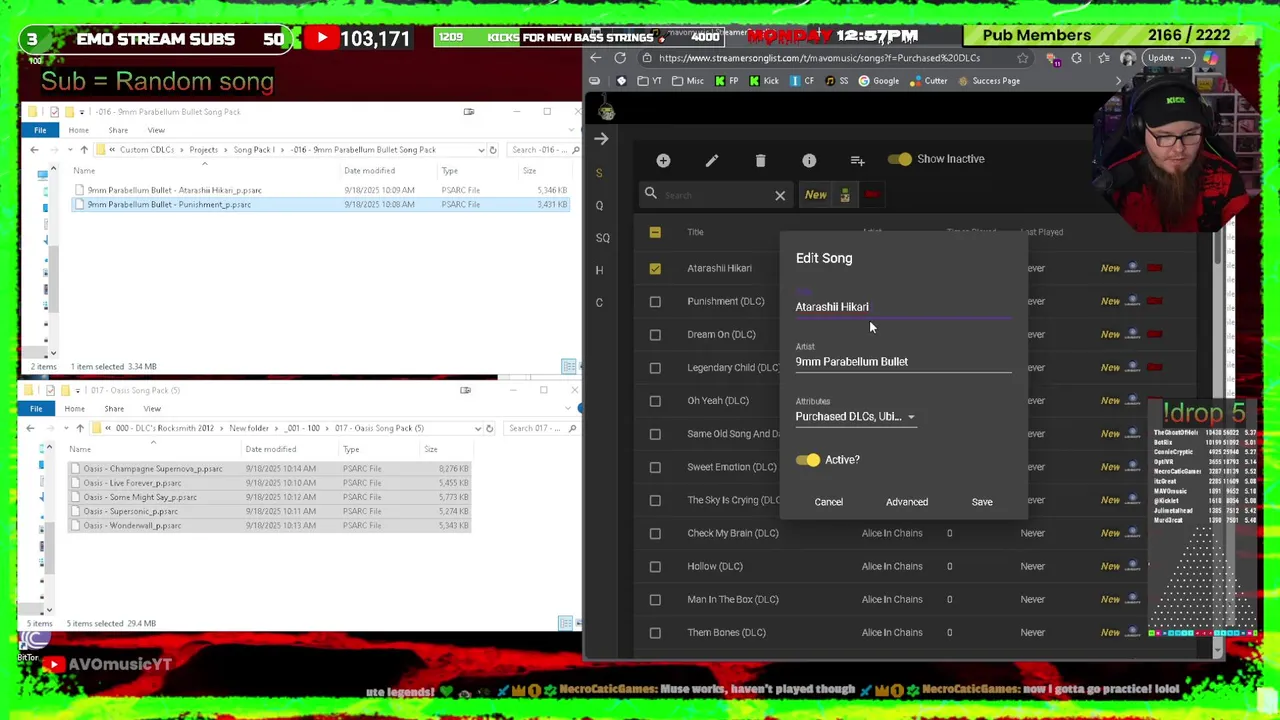Open the 'Home' tab in Oasis explorer
The height and width of the screenshot is (720, 1280).
[74, 408]
